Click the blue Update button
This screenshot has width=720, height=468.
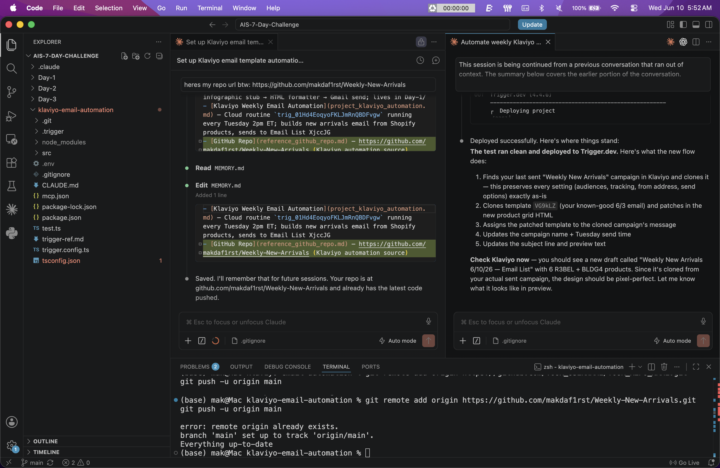click(x=532, y=25)
